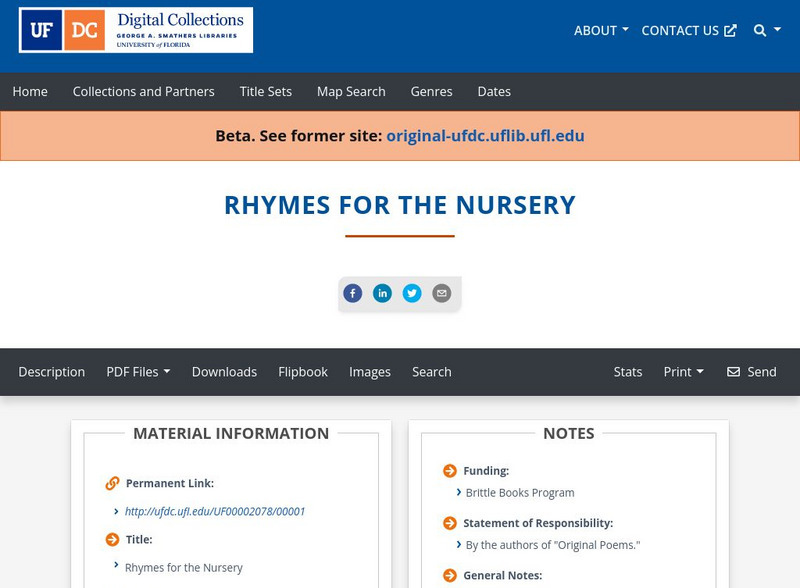This screenshot has height=588, width=800.
Task: Open the Images tab
Action: tap(371, 372)
